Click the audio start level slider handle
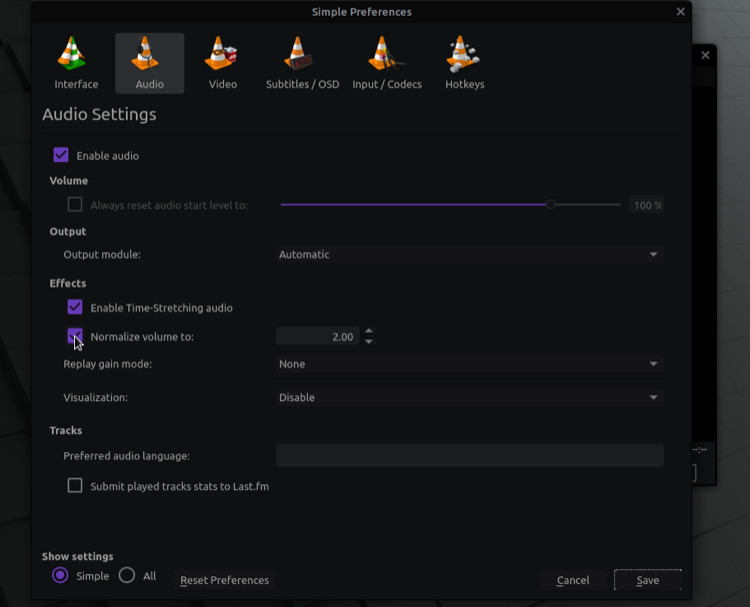Viewport: 750px width, 607px height. point(551,204)
